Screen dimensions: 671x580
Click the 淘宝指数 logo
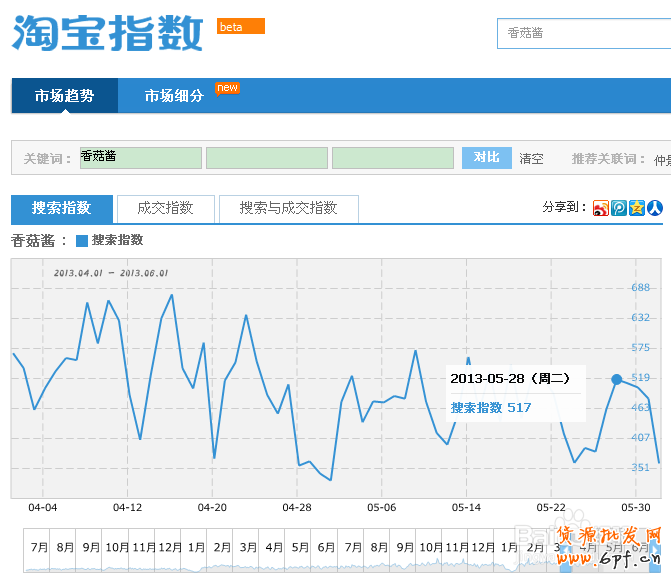point(108,33)
